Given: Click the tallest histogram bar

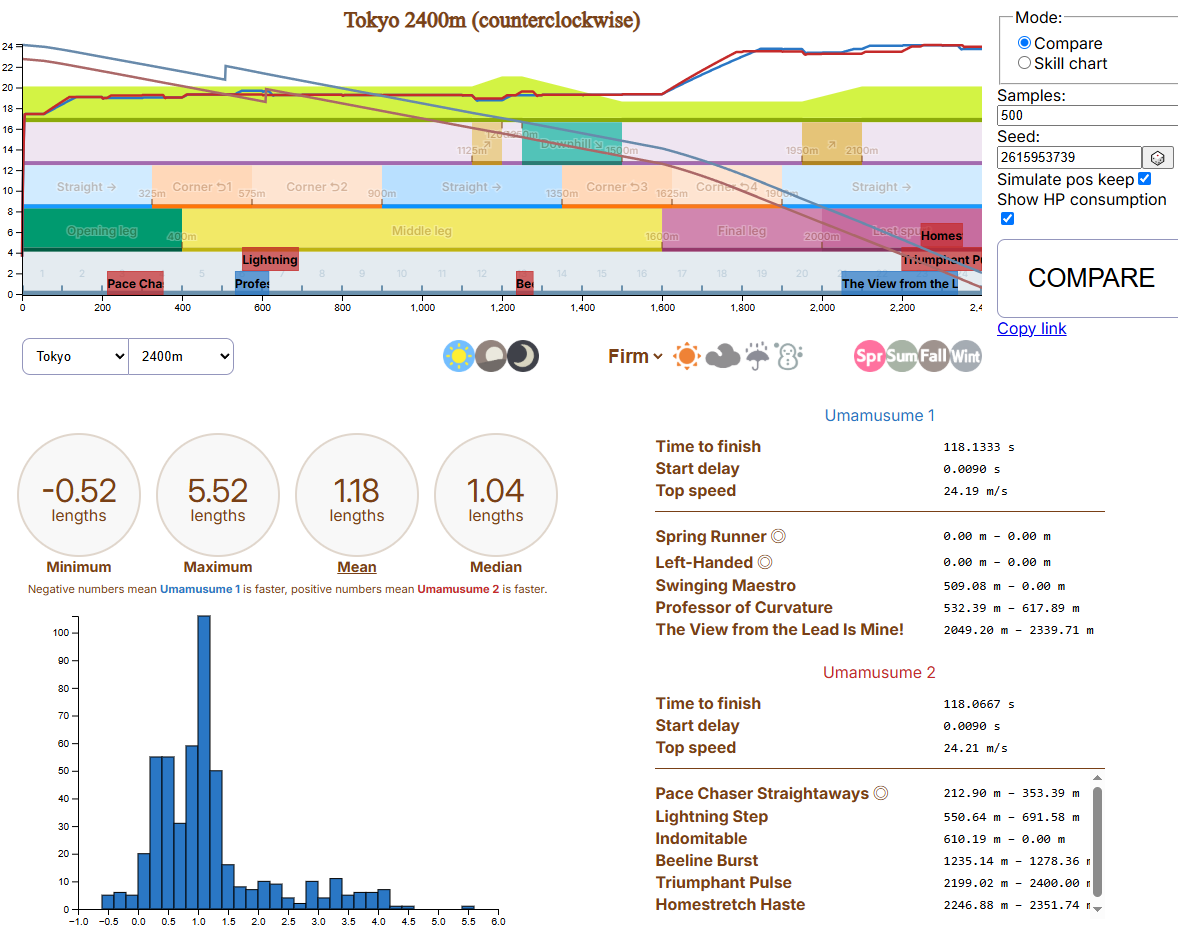Looking at the screenshot, I should (x=204, y=762).
